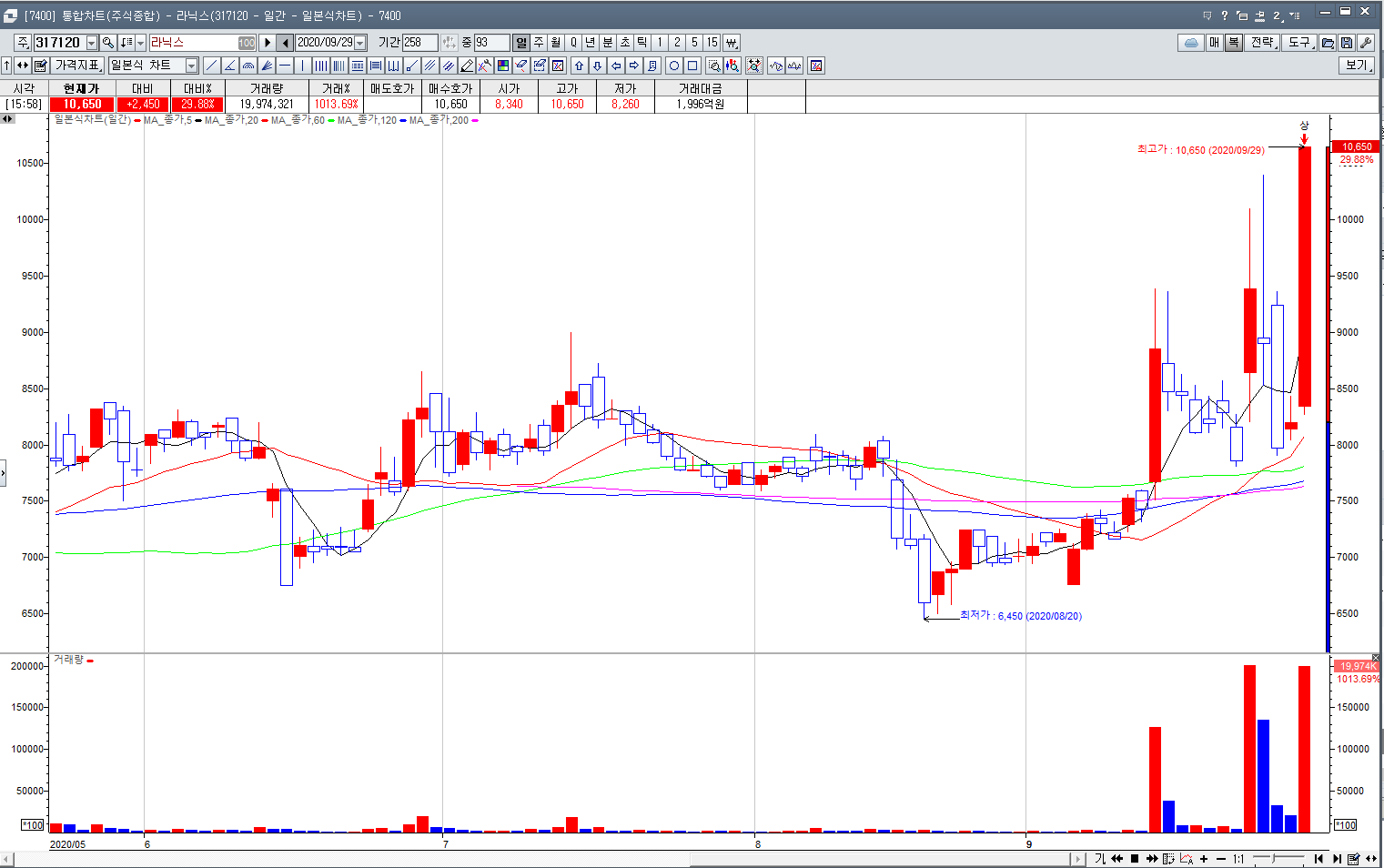The height and width of the screenshot is (868, 1384).
Task: Select the vertical line tool
Action: coord(303,66)
